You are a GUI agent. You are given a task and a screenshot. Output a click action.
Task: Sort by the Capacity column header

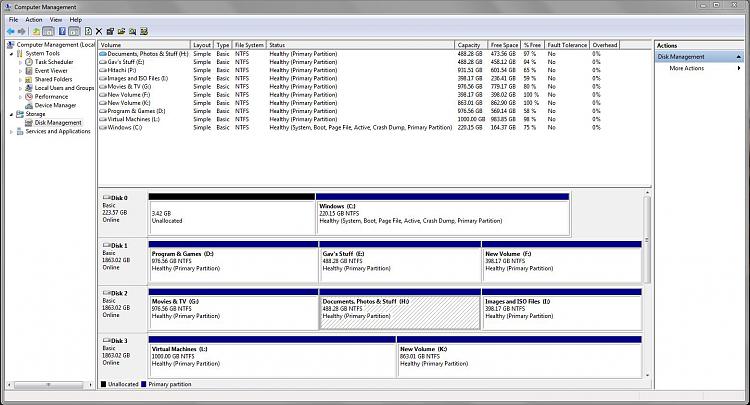(471, 45)
